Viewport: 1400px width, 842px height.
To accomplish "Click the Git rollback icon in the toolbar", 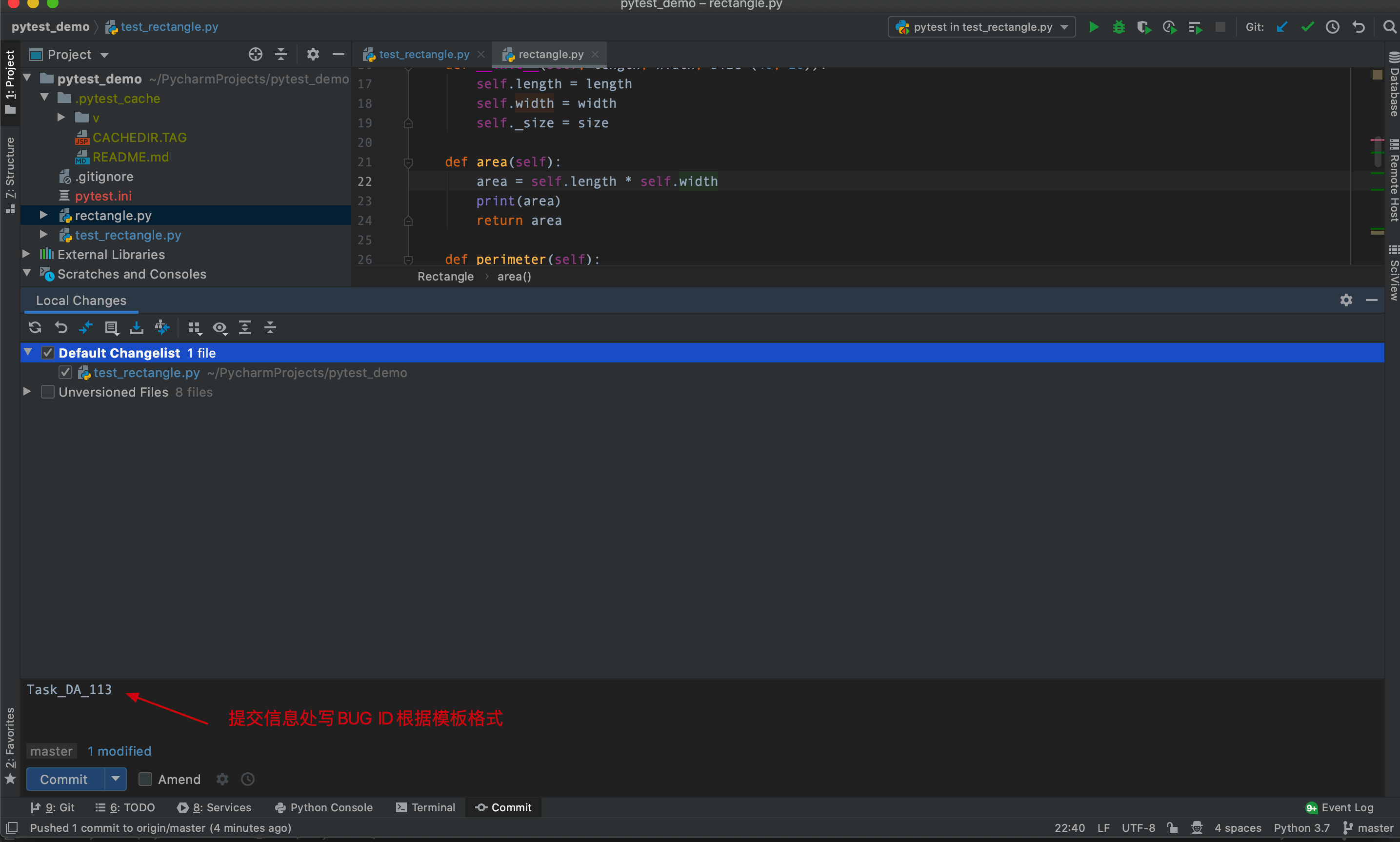I will (1359, 27).
